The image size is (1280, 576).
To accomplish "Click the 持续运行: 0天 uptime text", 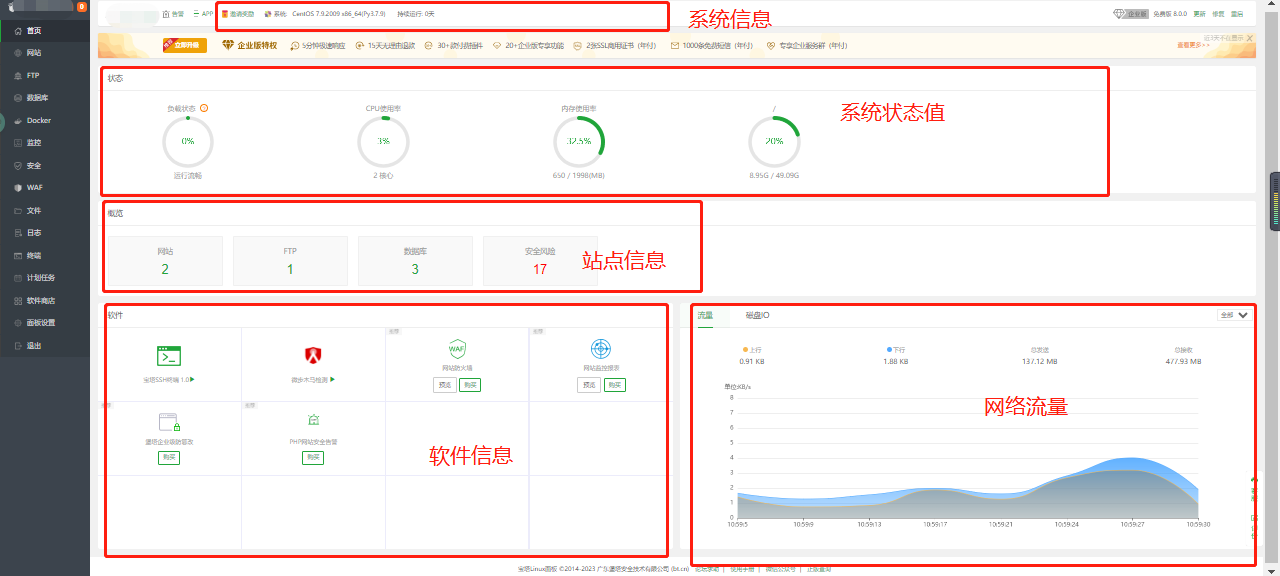I will pos(416,14).
